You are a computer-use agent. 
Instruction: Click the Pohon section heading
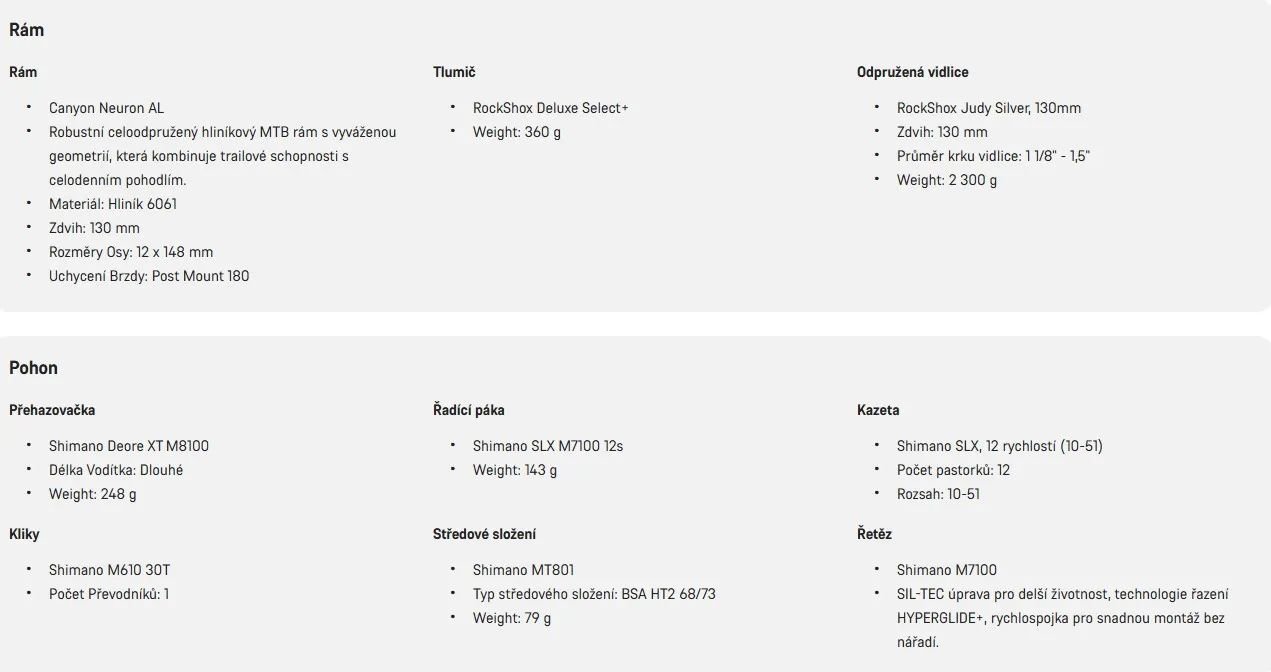point(33,368)
